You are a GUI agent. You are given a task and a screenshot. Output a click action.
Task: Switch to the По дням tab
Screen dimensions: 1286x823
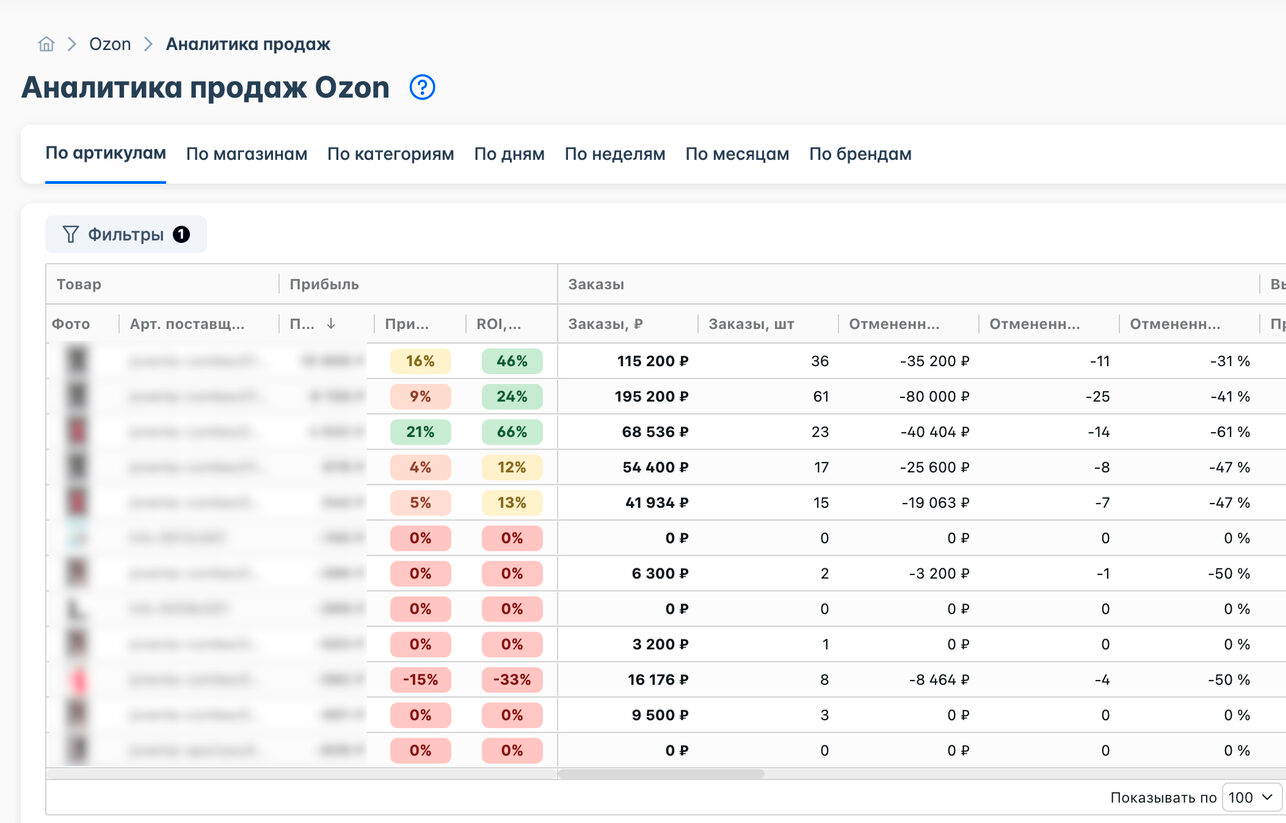pos(510,154)
